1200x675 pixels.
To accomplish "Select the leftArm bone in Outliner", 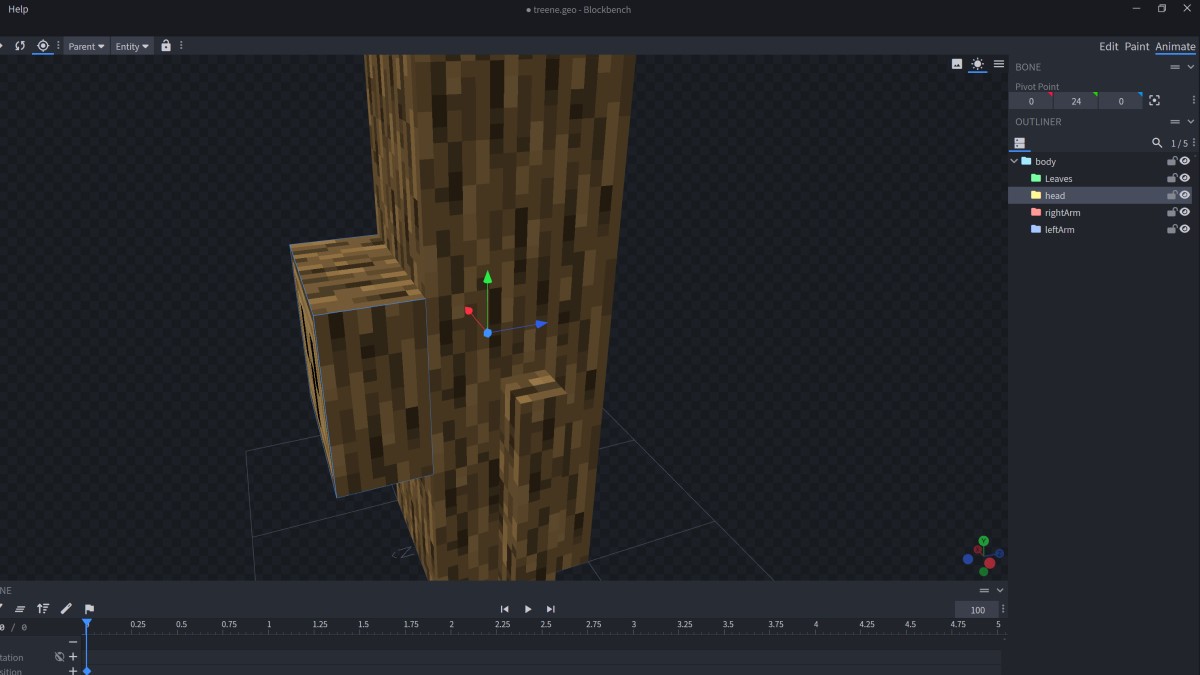I will tap(1059, 230).
